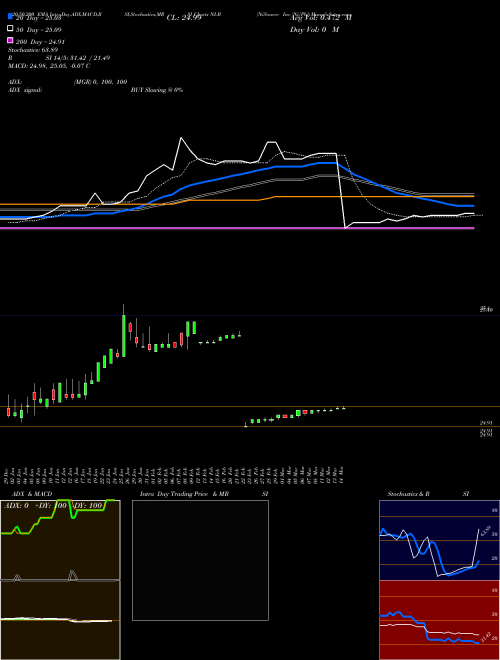
Task: Click the 'ADX signal:' label
Action: 25,90
